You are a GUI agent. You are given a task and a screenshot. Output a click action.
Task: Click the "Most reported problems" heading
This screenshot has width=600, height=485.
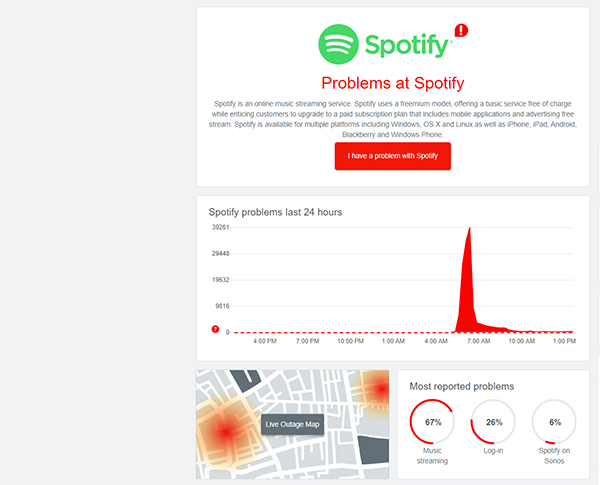[462, 385]
